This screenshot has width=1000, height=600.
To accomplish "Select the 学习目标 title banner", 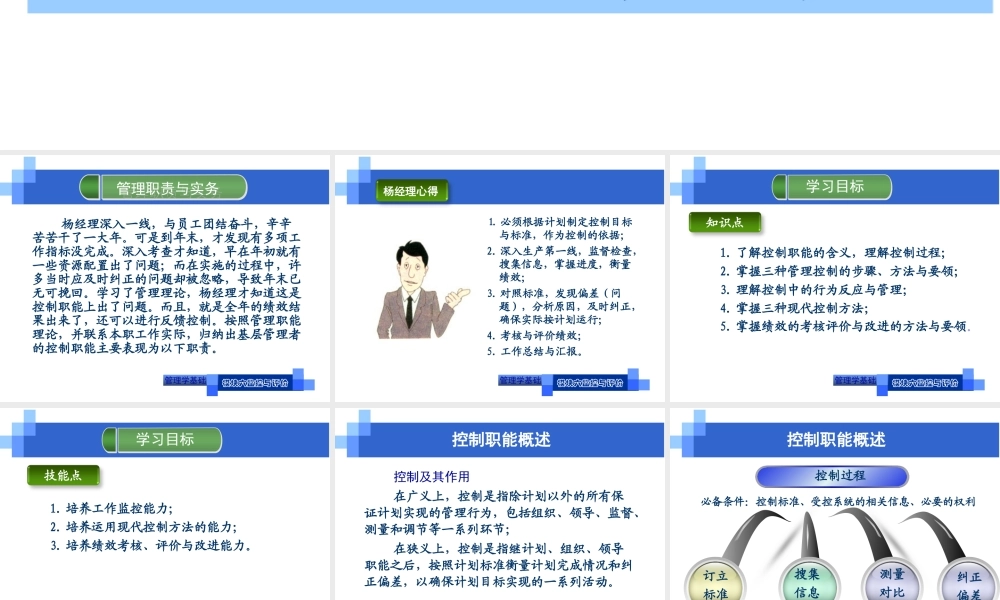I will 834,187.
